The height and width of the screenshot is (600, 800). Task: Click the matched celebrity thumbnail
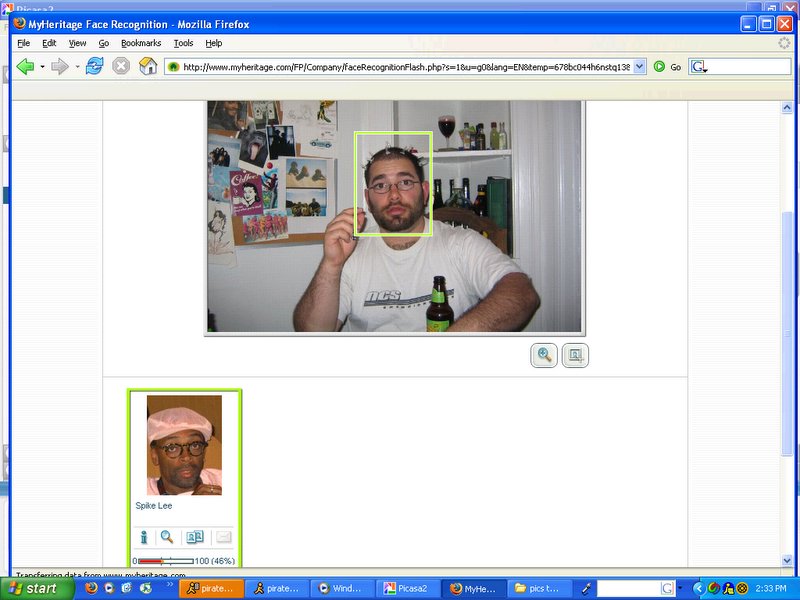(184, 445)
